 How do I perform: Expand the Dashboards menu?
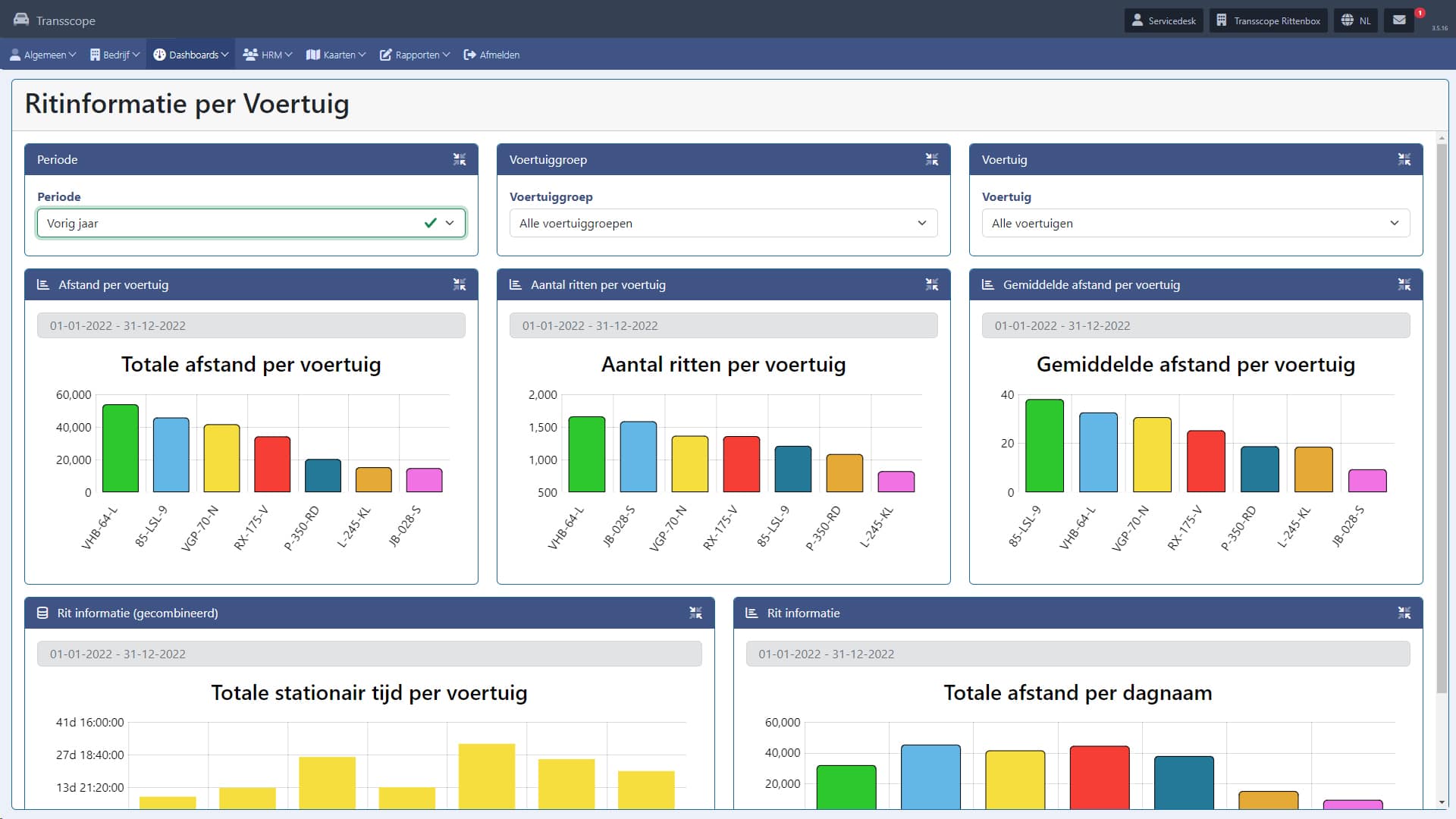pyautogui.click(x=190, y=55)
